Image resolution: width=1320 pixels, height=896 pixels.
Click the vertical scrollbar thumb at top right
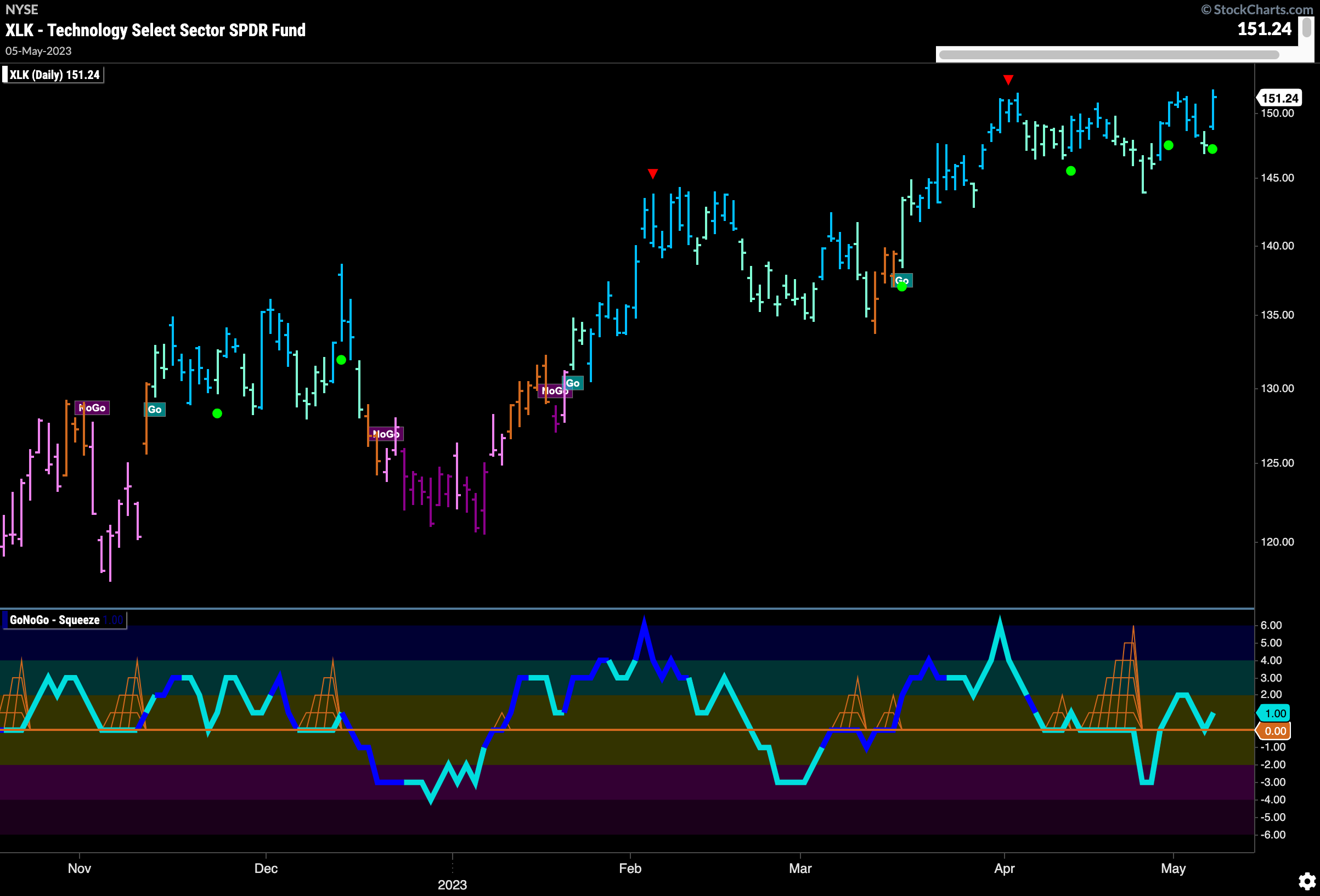[1307, 27]
